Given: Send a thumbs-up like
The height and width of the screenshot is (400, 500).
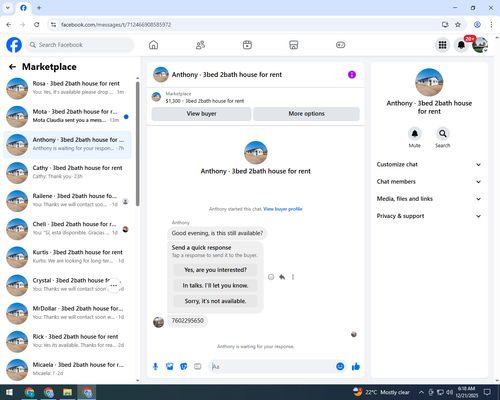Looking at the screenshot, I should pyautogui.click(x=356, y=367).
